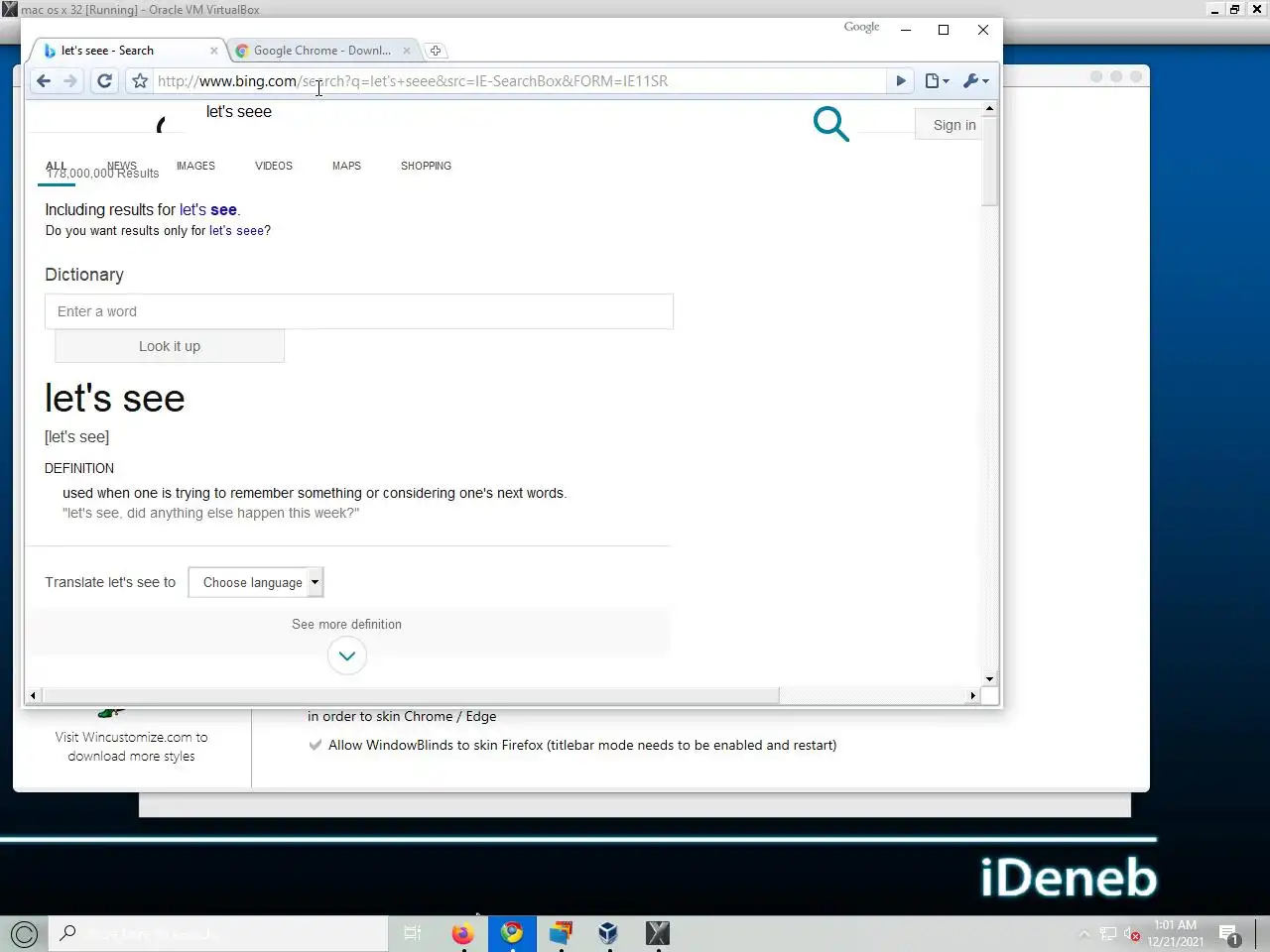Click the vertical scrollbar thumb
1270x952 pixels.
(x=989, y=162)
